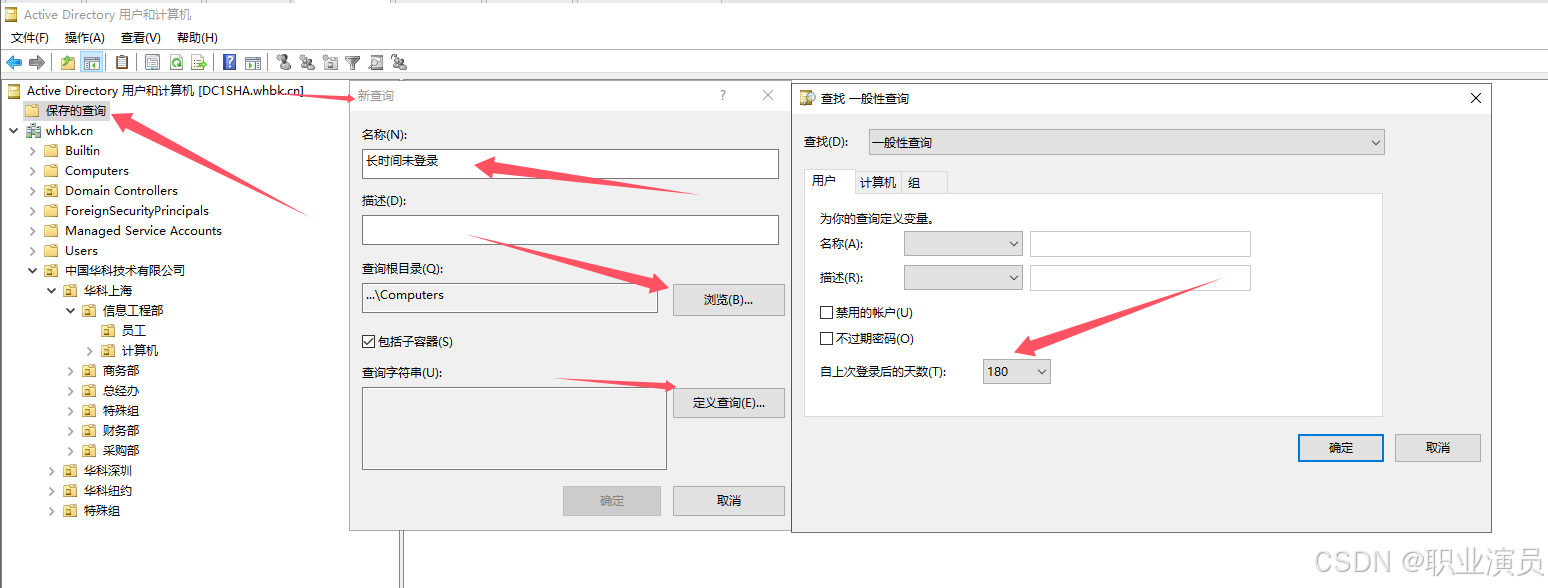This screenshot has height=588, width=1548.
Task: Click the 描述(R) value text field
Action: pos(1140,278)
